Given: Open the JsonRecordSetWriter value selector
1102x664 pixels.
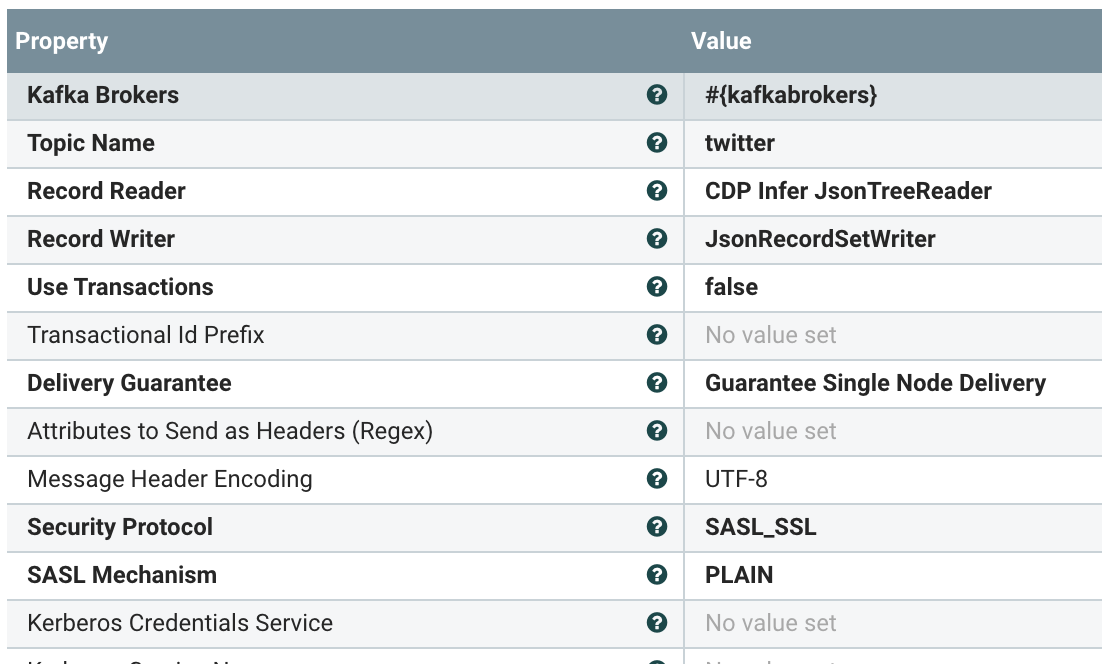Looking at the screenshot, I should pyautogui.click(x=820, y=239).
